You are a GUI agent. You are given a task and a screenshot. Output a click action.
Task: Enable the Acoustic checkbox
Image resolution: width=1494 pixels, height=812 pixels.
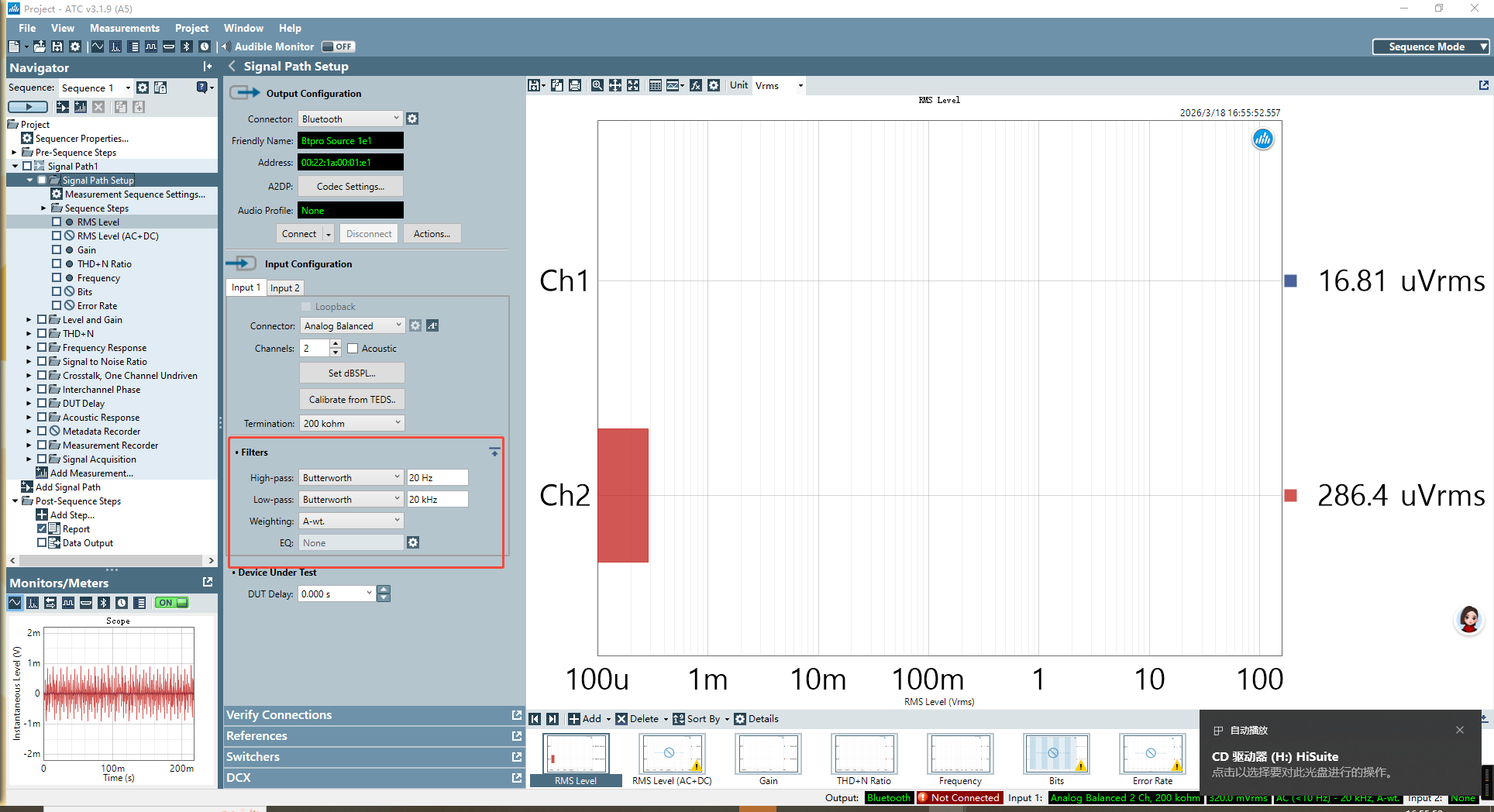click(x=353, y=349)
